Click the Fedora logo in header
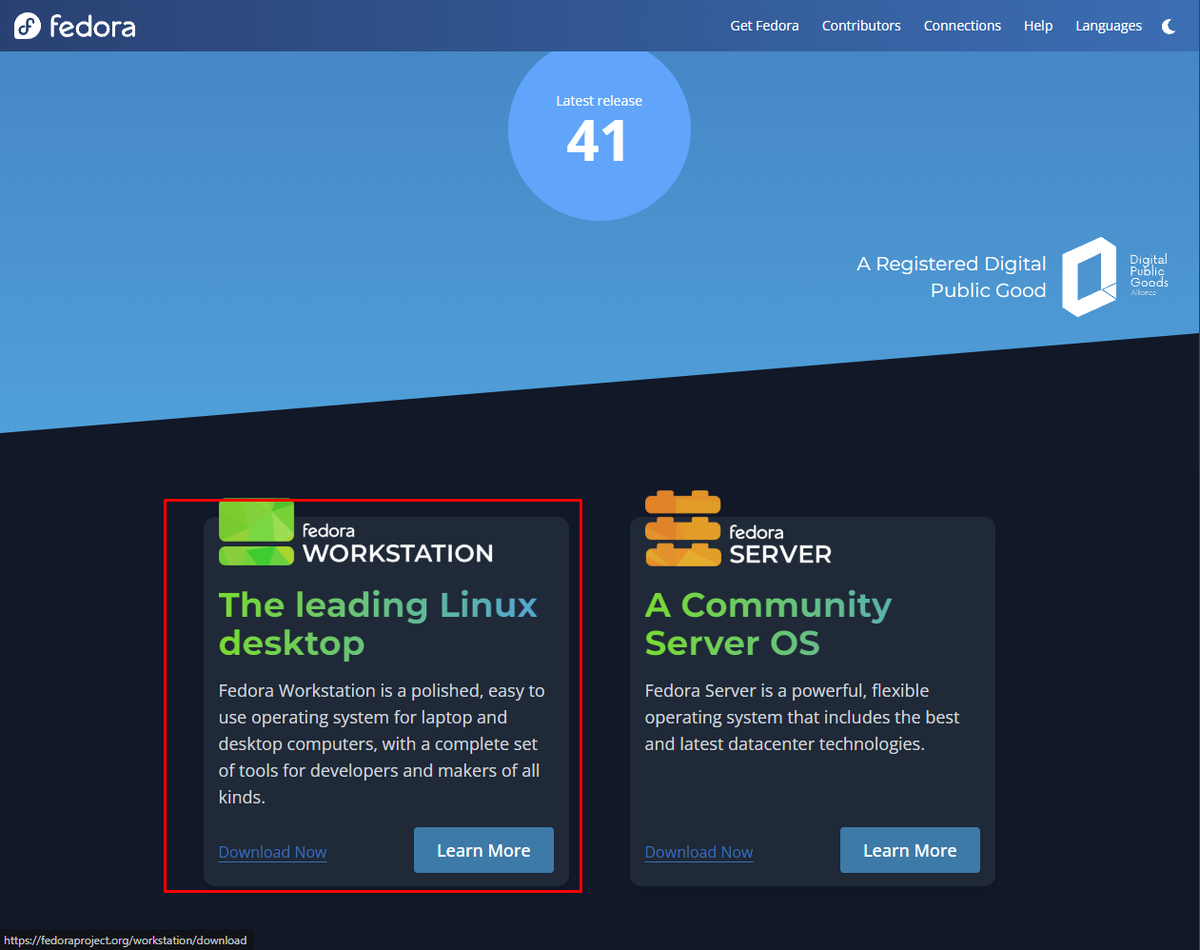1200x950 pixels. (x=75, y=26)
